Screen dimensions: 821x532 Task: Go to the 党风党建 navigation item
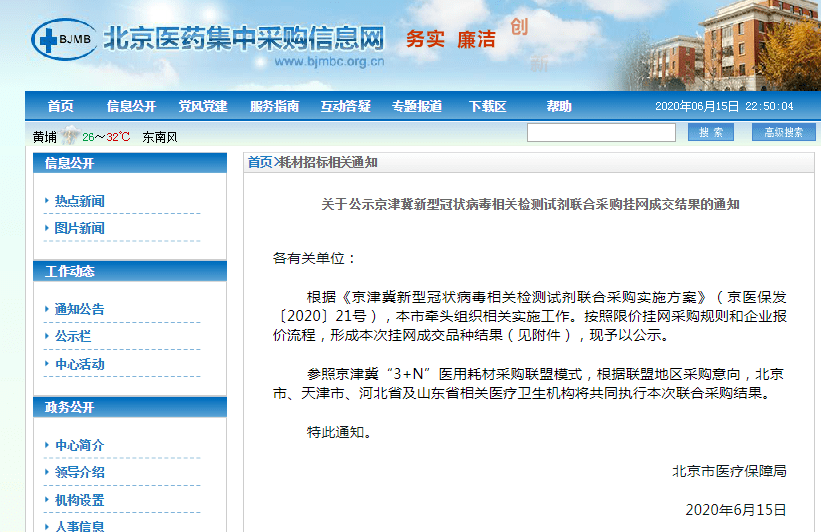(203, 106)
